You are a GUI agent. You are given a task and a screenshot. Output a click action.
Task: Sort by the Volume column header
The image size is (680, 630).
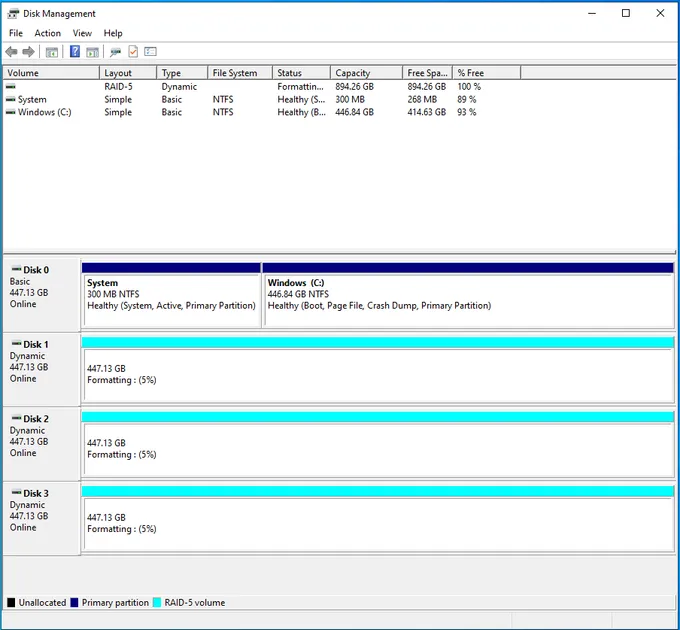tap(51, 73)
